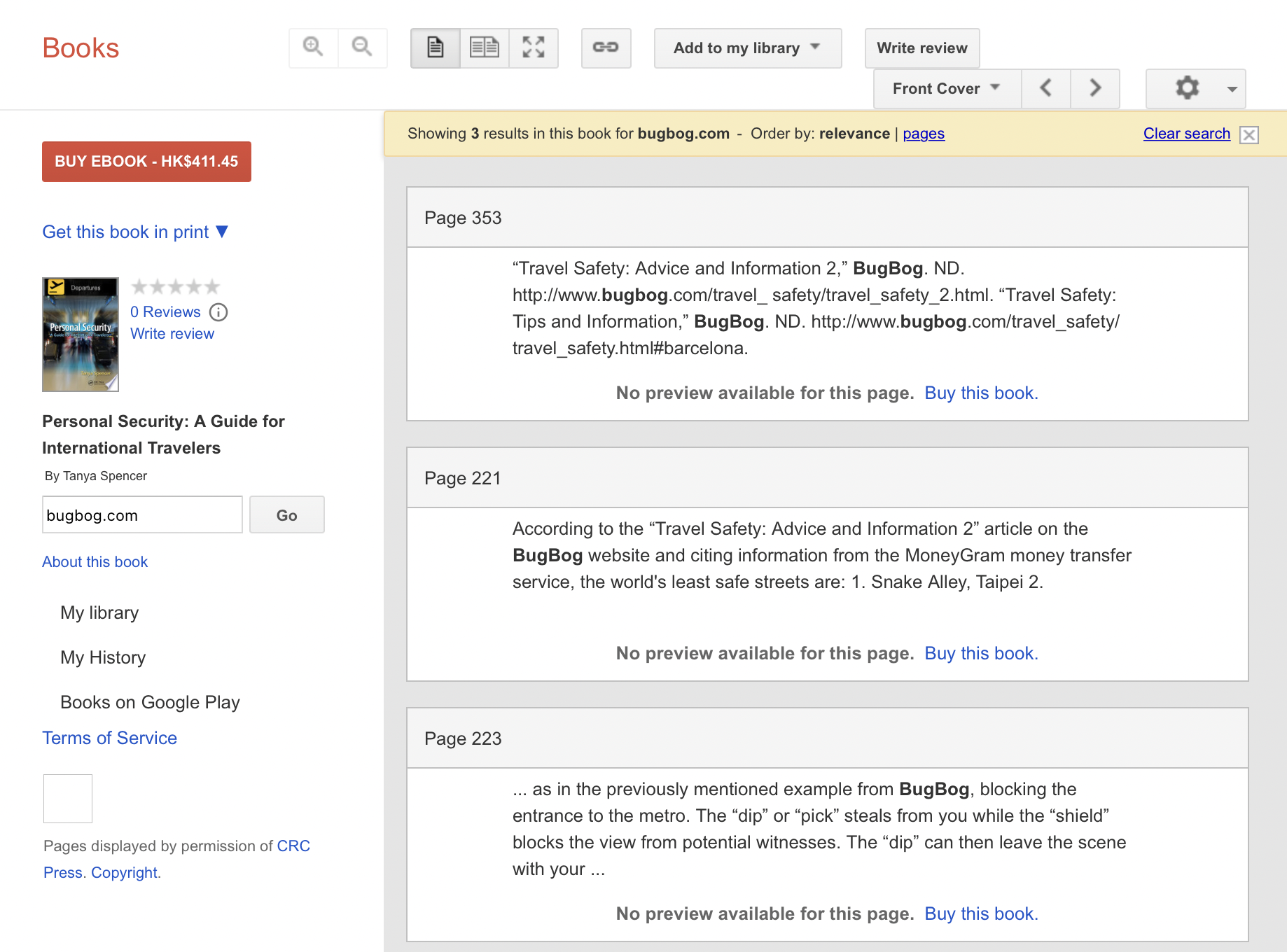Screen dimensions: 1287x952
Task: Click the zoom out magnifier icon
Action: pos(362,48)
